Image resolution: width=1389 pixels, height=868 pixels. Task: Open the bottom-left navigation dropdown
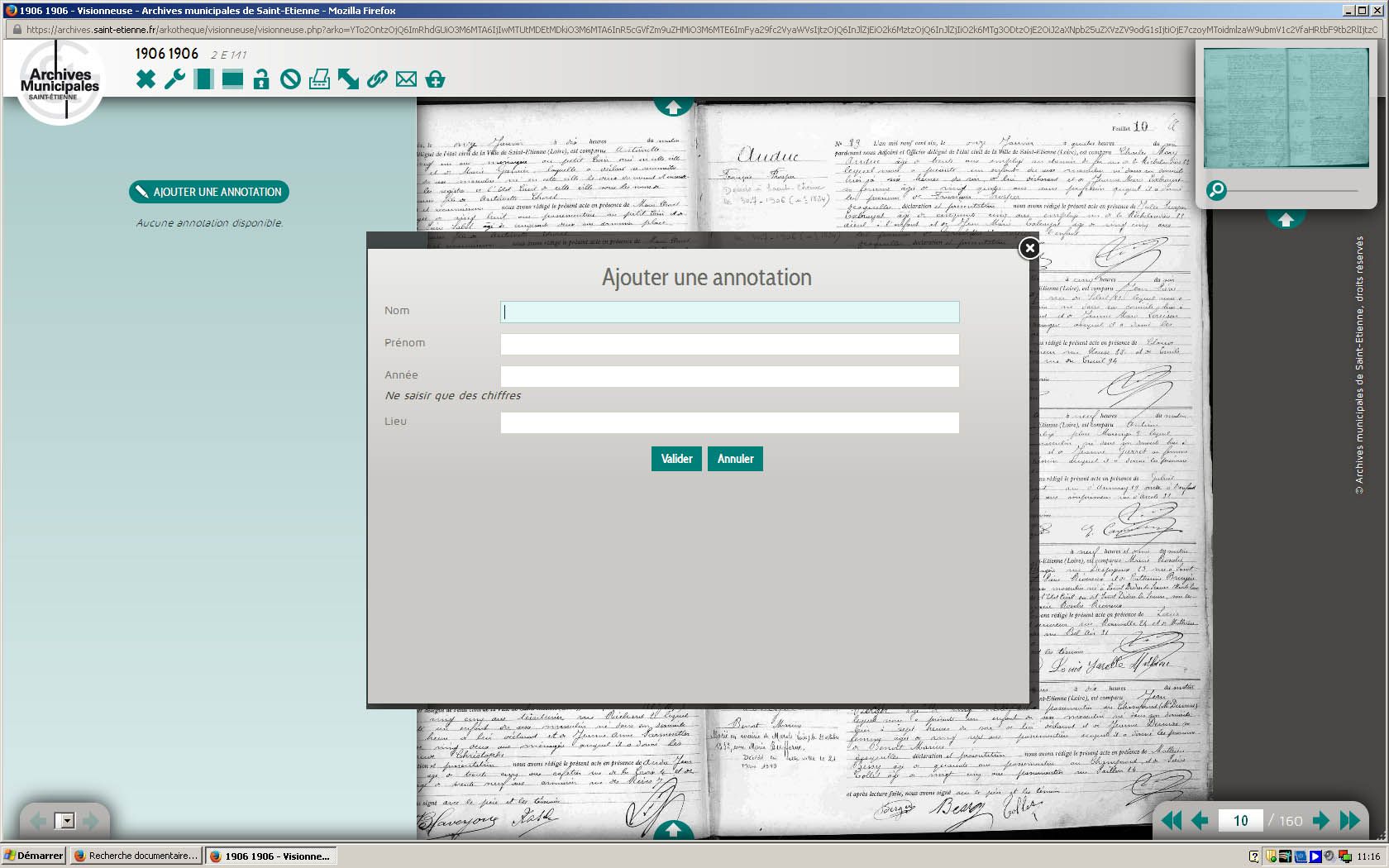[65, 821]
